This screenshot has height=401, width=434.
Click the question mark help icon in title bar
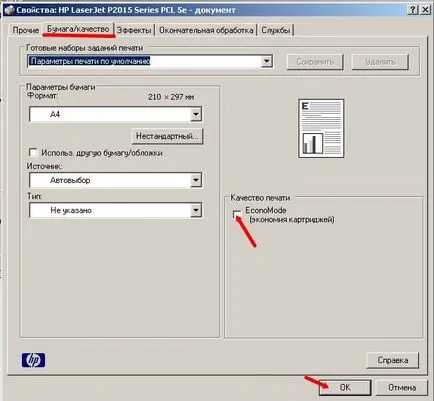point(413,10)
